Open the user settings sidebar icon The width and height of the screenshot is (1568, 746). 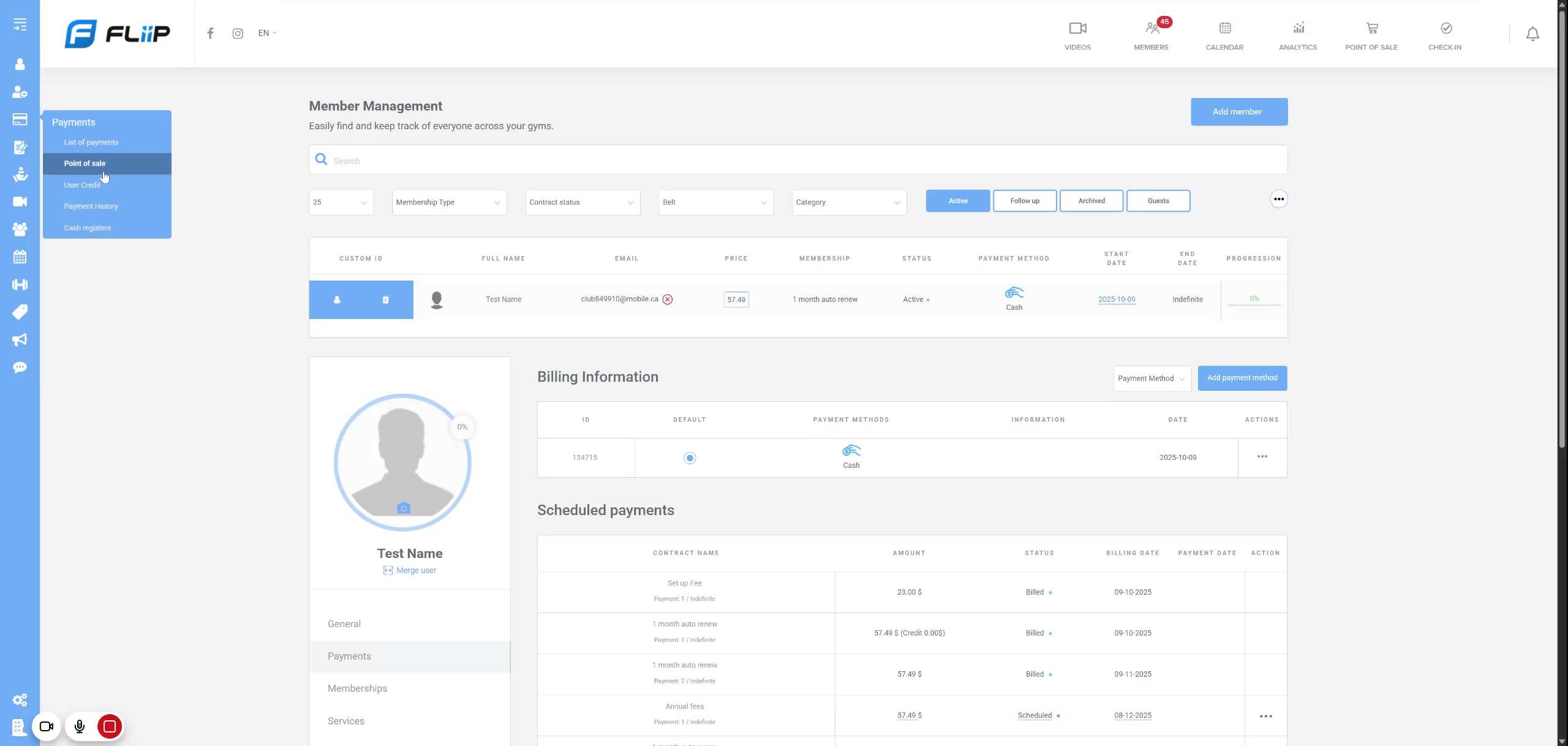(x=20, y=92)
